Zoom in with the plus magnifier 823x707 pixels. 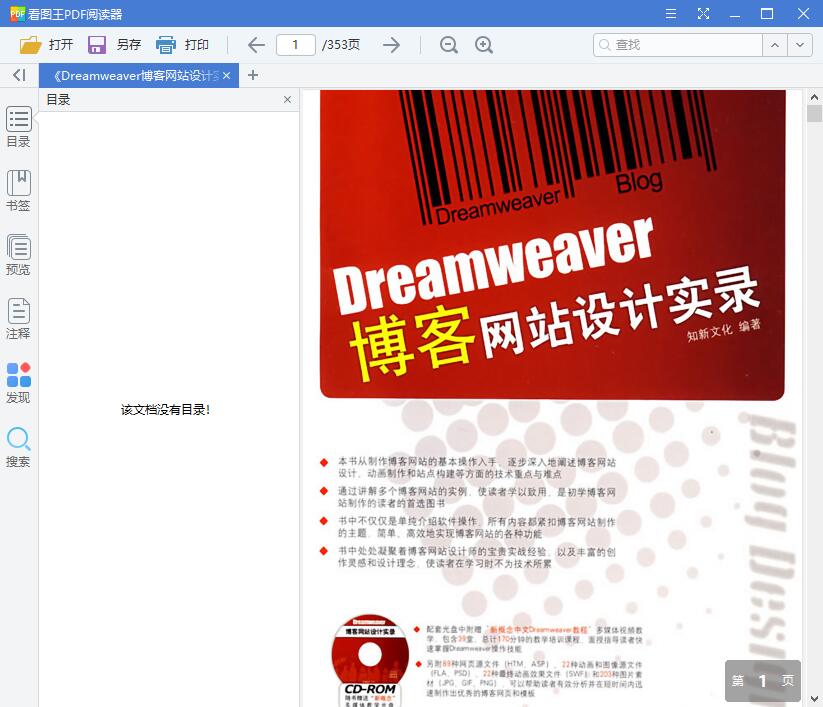click(x=483, y=45)
